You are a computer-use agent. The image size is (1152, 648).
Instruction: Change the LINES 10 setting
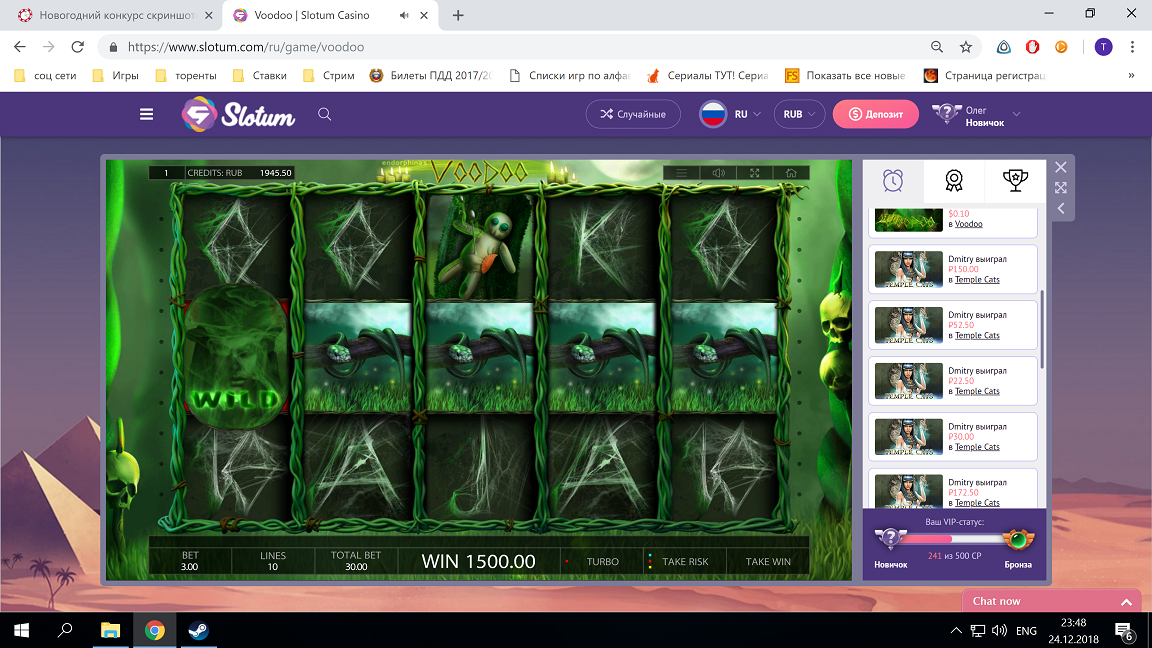[x=273, y=561]
